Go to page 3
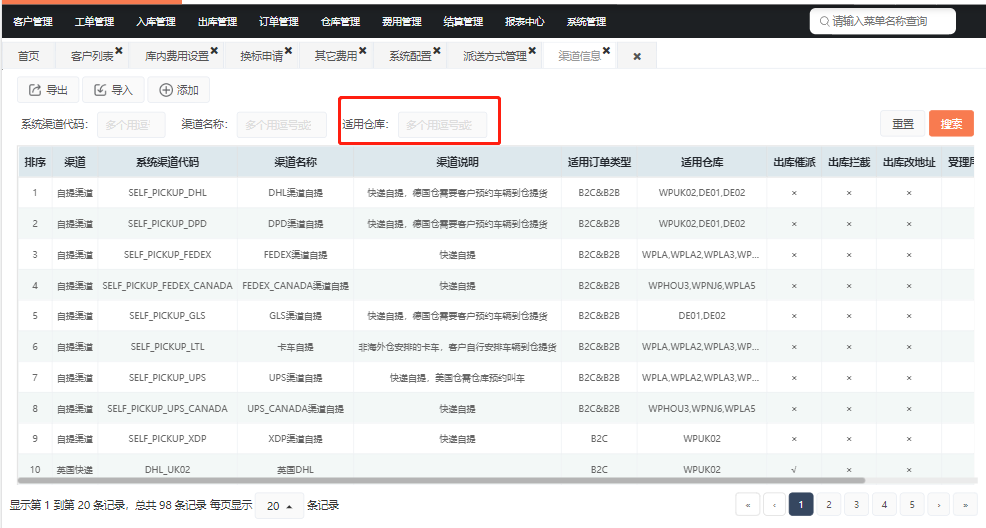 (x=856, y=504)
